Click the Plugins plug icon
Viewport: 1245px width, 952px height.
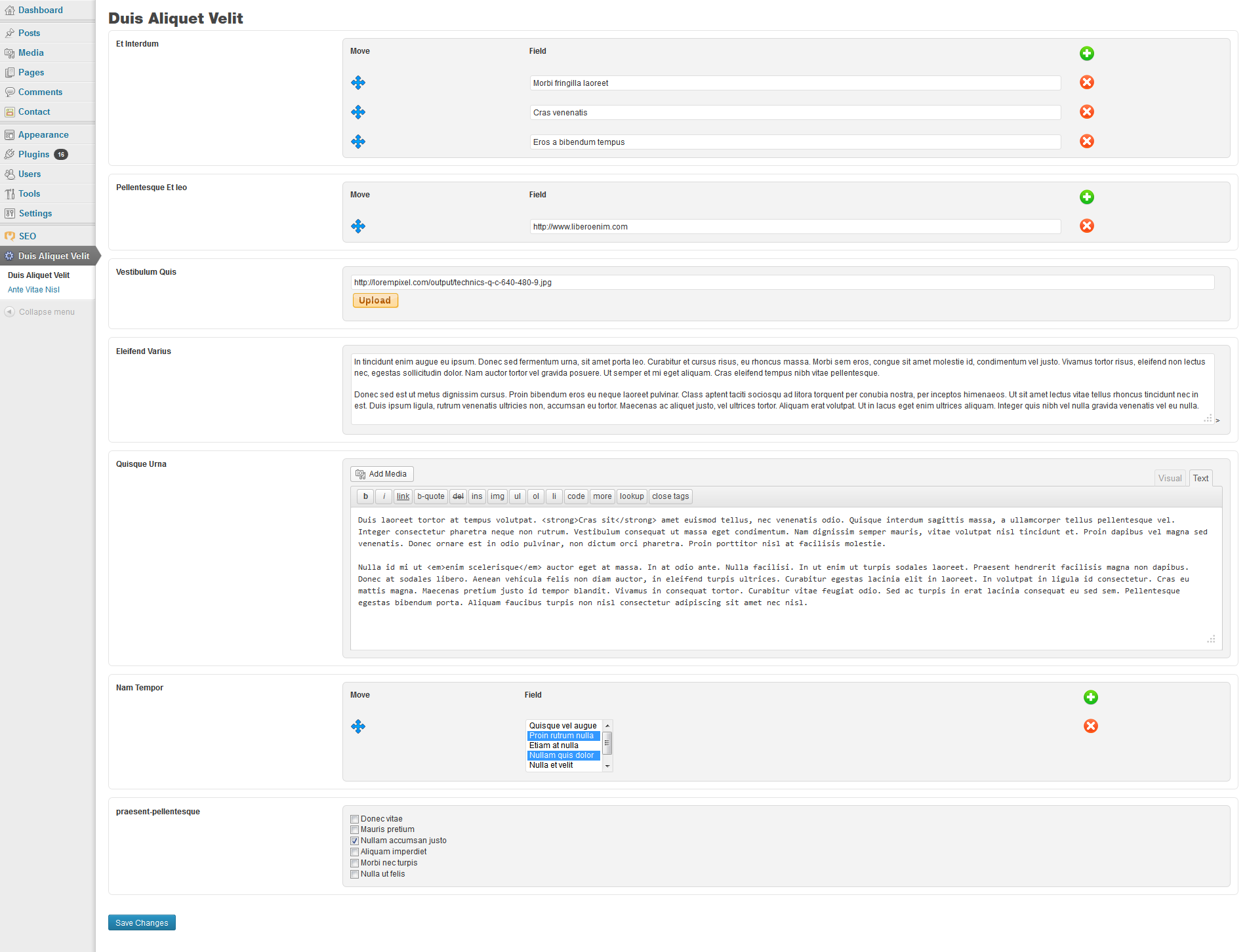coord(10,154)
